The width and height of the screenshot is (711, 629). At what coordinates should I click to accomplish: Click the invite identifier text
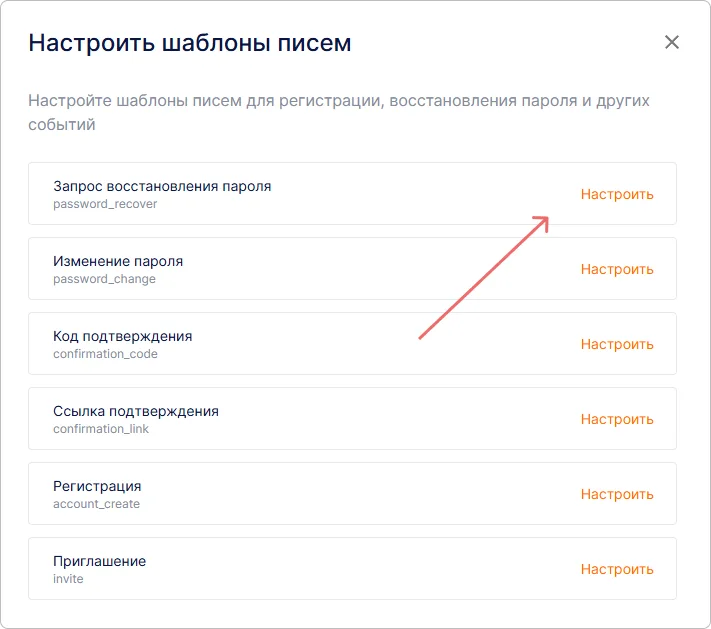click(68, 579)
